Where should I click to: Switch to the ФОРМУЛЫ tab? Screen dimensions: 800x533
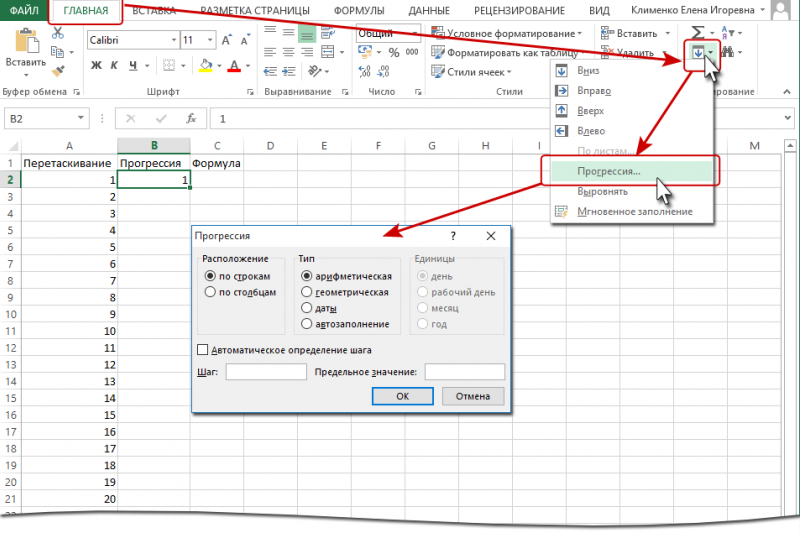click(359, 11)
